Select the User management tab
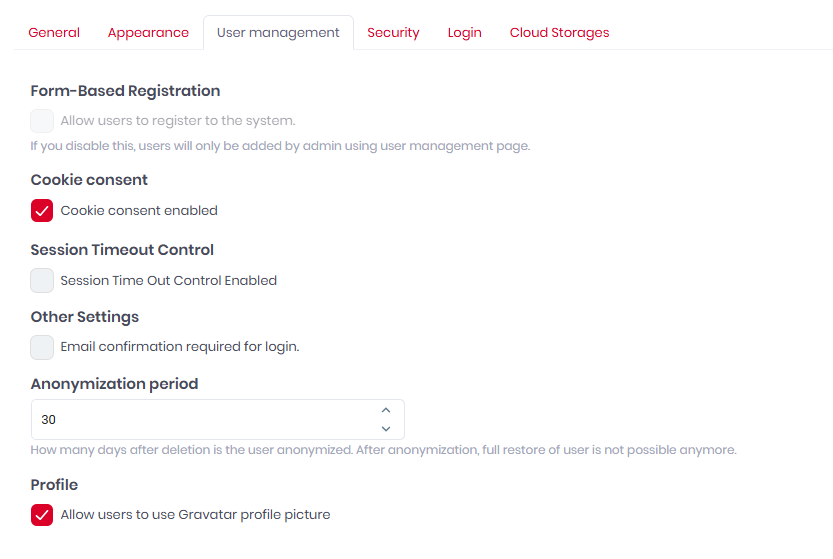The height and width of the screenshot is (559, 833). tap(278, 33)
